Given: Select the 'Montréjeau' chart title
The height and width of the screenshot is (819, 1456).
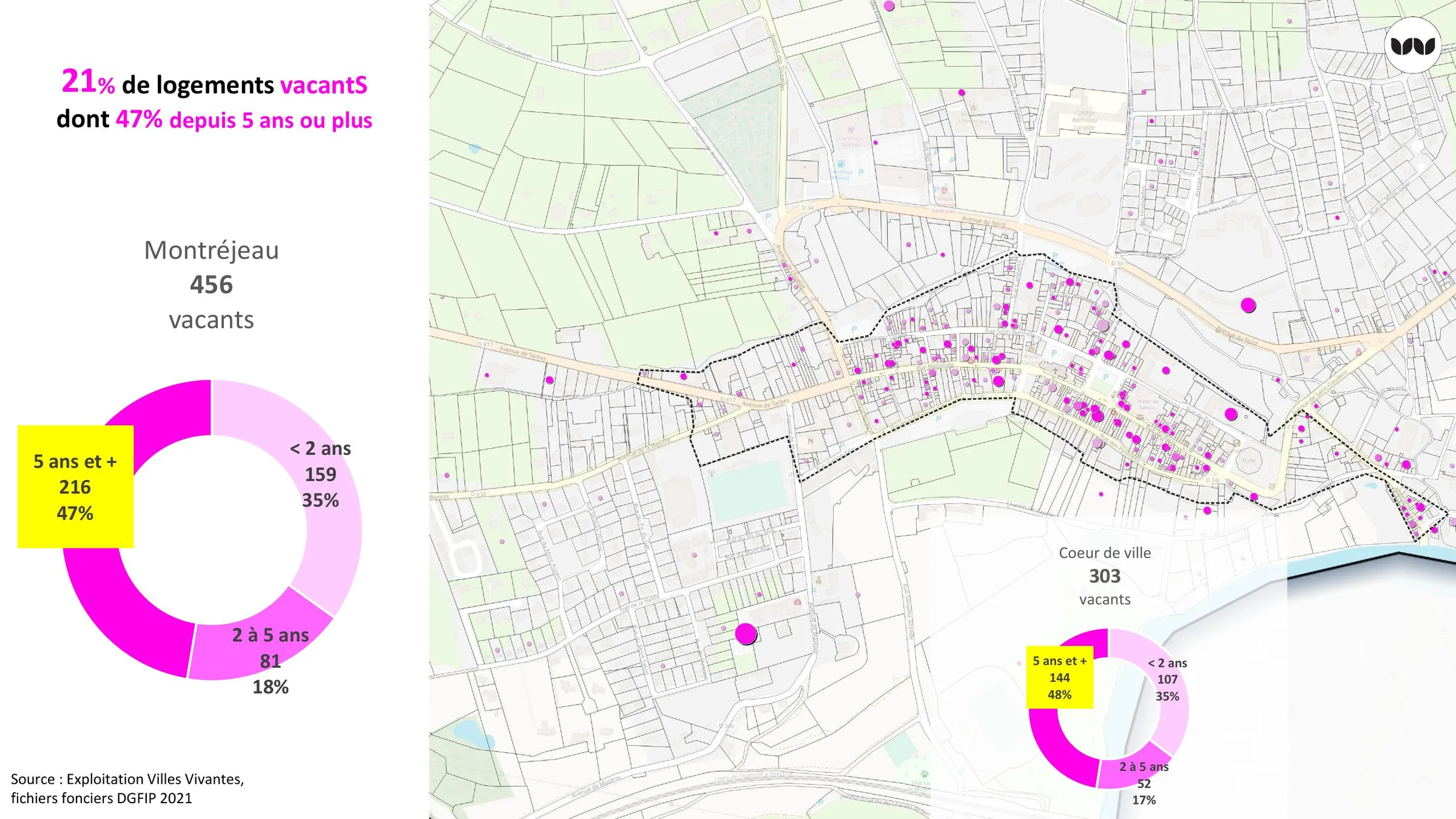Looking at the screenshot, I should coord(211,250).
